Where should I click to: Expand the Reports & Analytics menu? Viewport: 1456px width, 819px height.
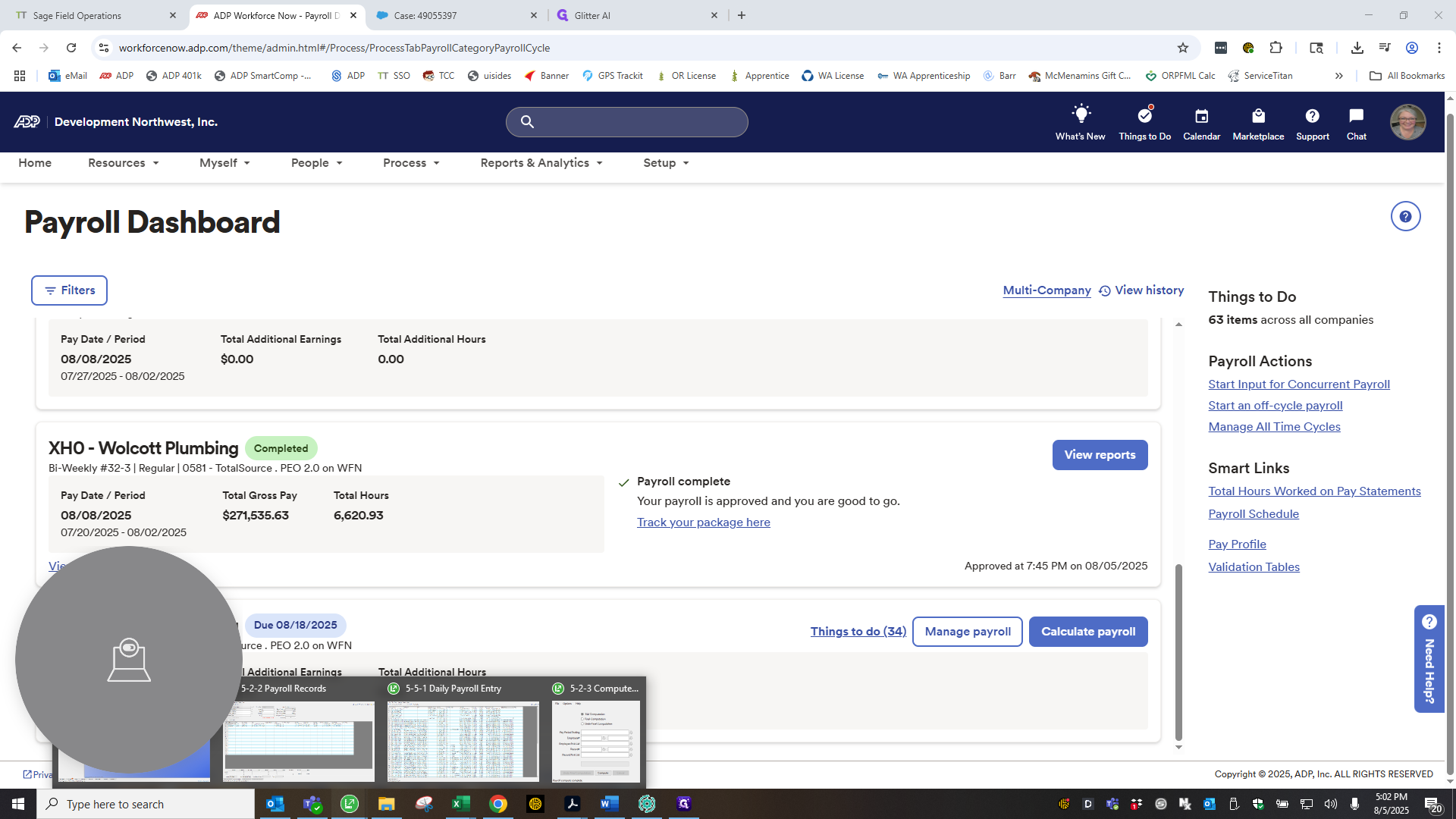(541, 163)
